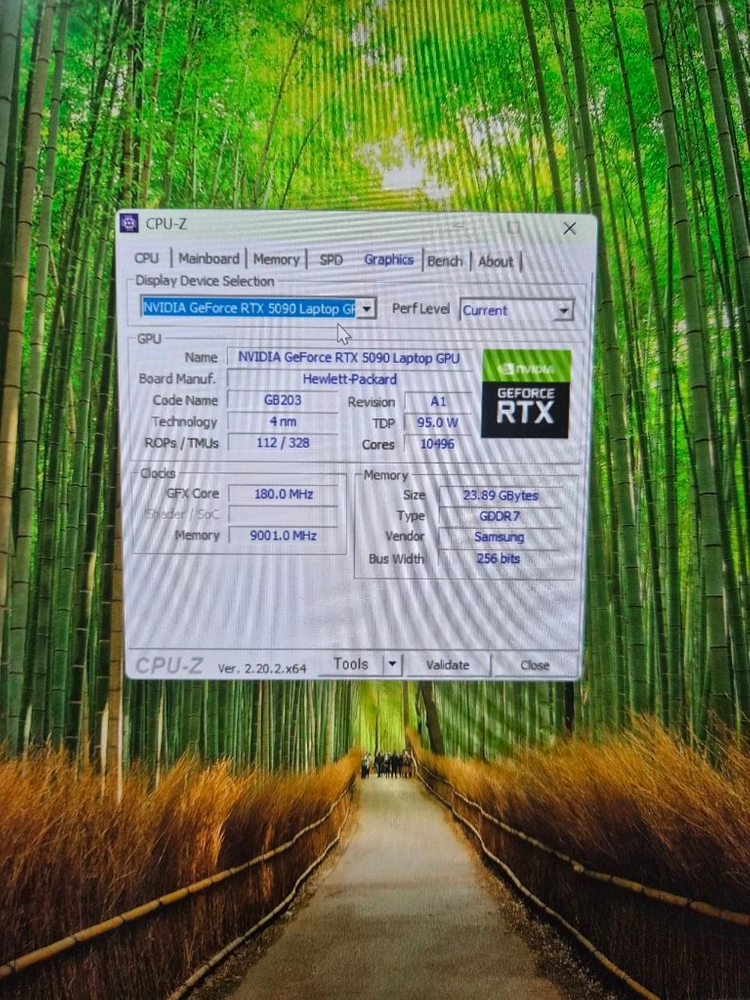Click the GPU Name field value
The image size is (750, 1000).
point(349,358)
